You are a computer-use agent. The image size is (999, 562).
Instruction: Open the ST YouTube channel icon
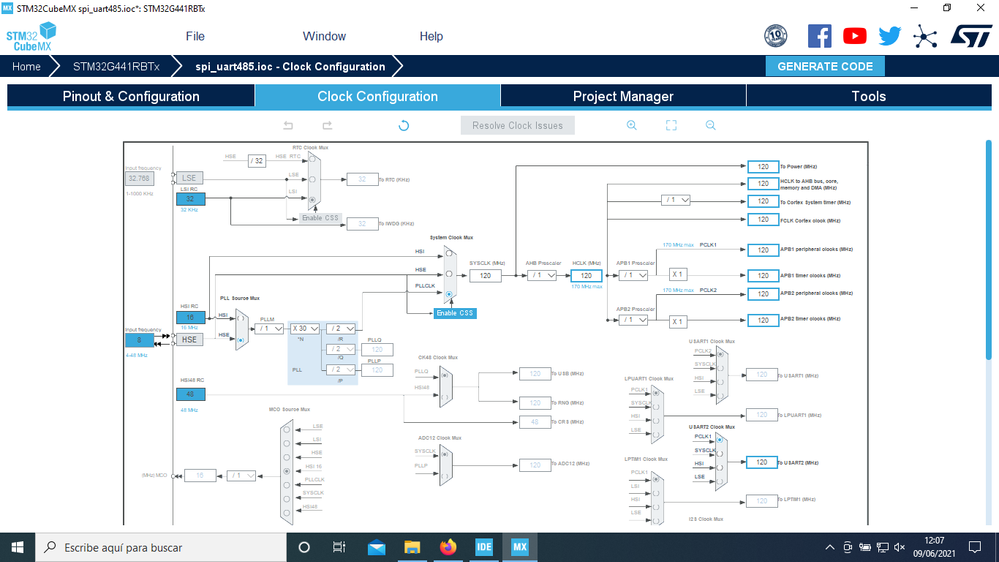[x=854, y=36]
